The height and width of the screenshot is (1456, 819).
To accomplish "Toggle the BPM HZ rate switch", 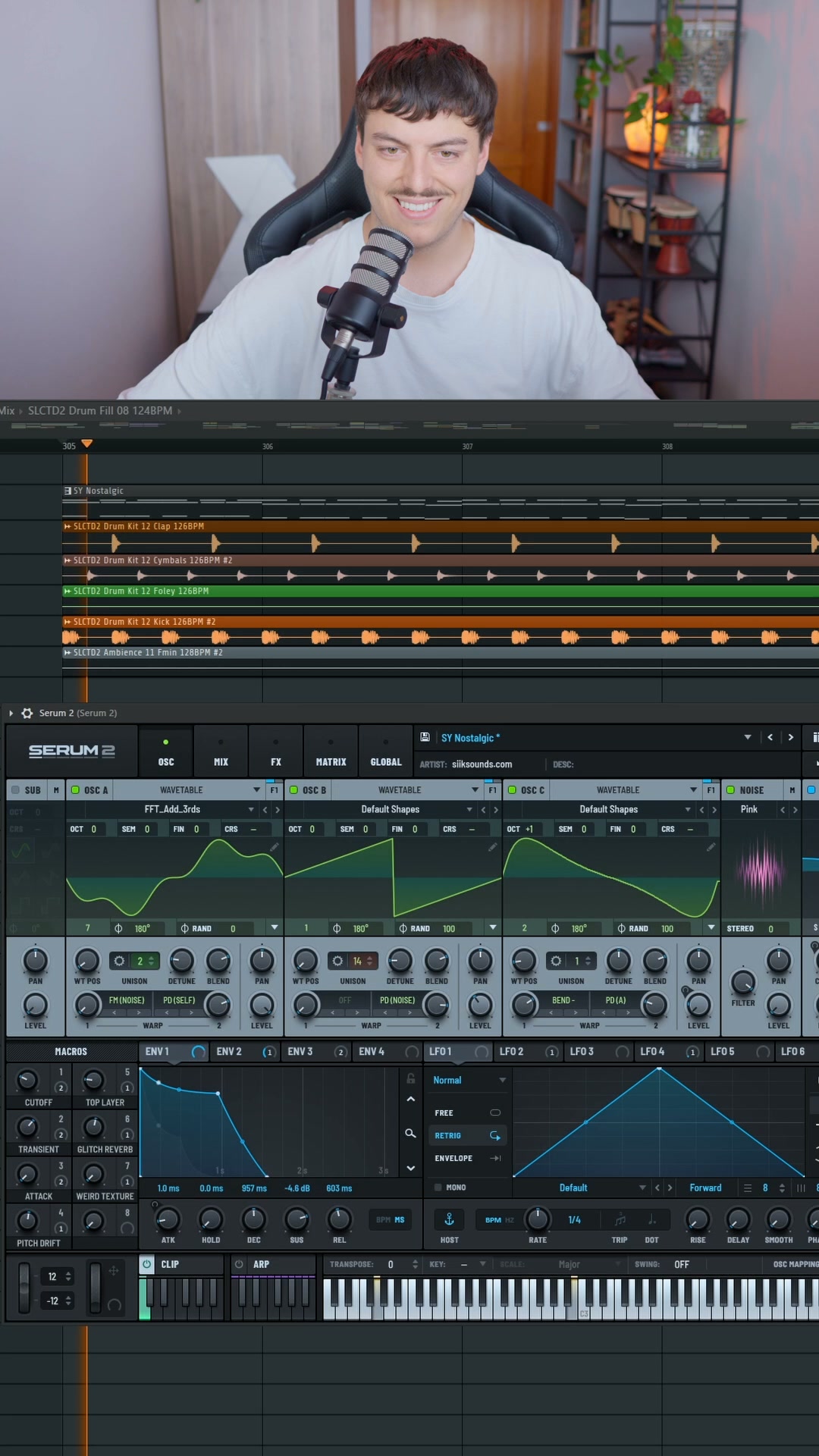I will (500, 1219).
